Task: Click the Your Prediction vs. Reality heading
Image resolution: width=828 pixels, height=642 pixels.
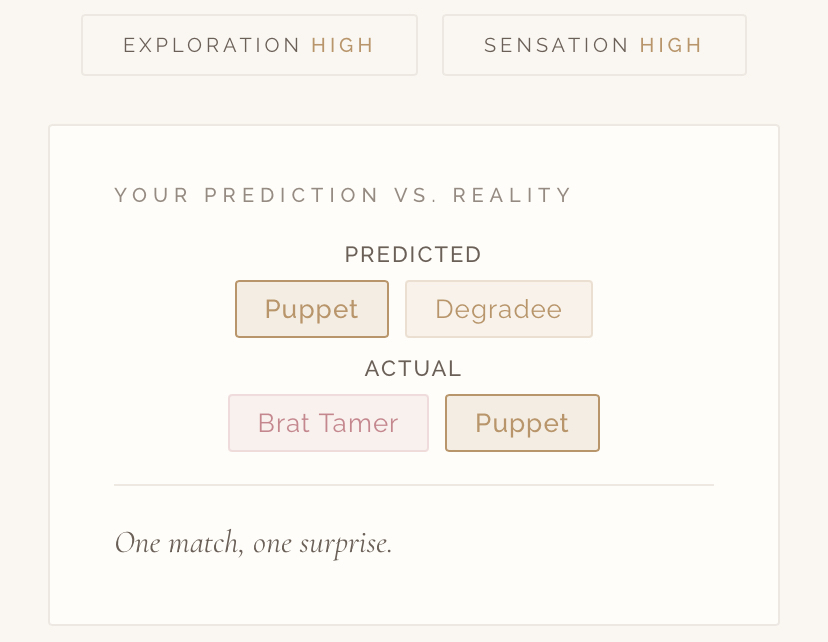Action: tap(344, 195)
